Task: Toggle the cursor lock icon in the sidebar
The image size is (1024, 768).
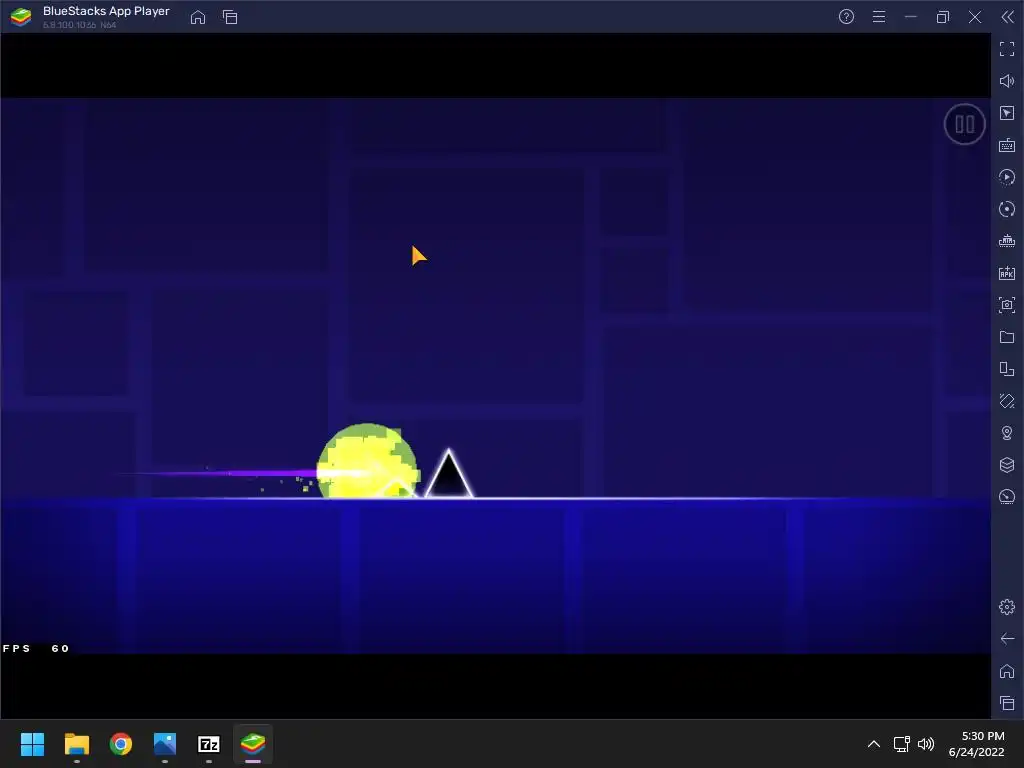Action: pos(1007,113)
